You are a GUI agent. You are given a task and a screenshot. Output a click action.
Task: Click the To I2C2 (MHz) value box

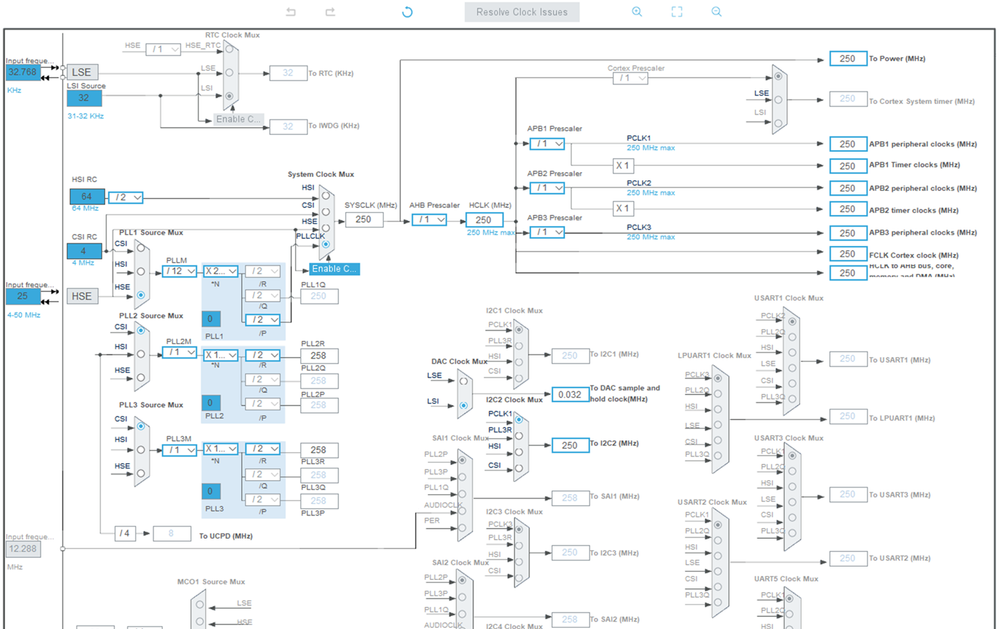pos(570,445)
